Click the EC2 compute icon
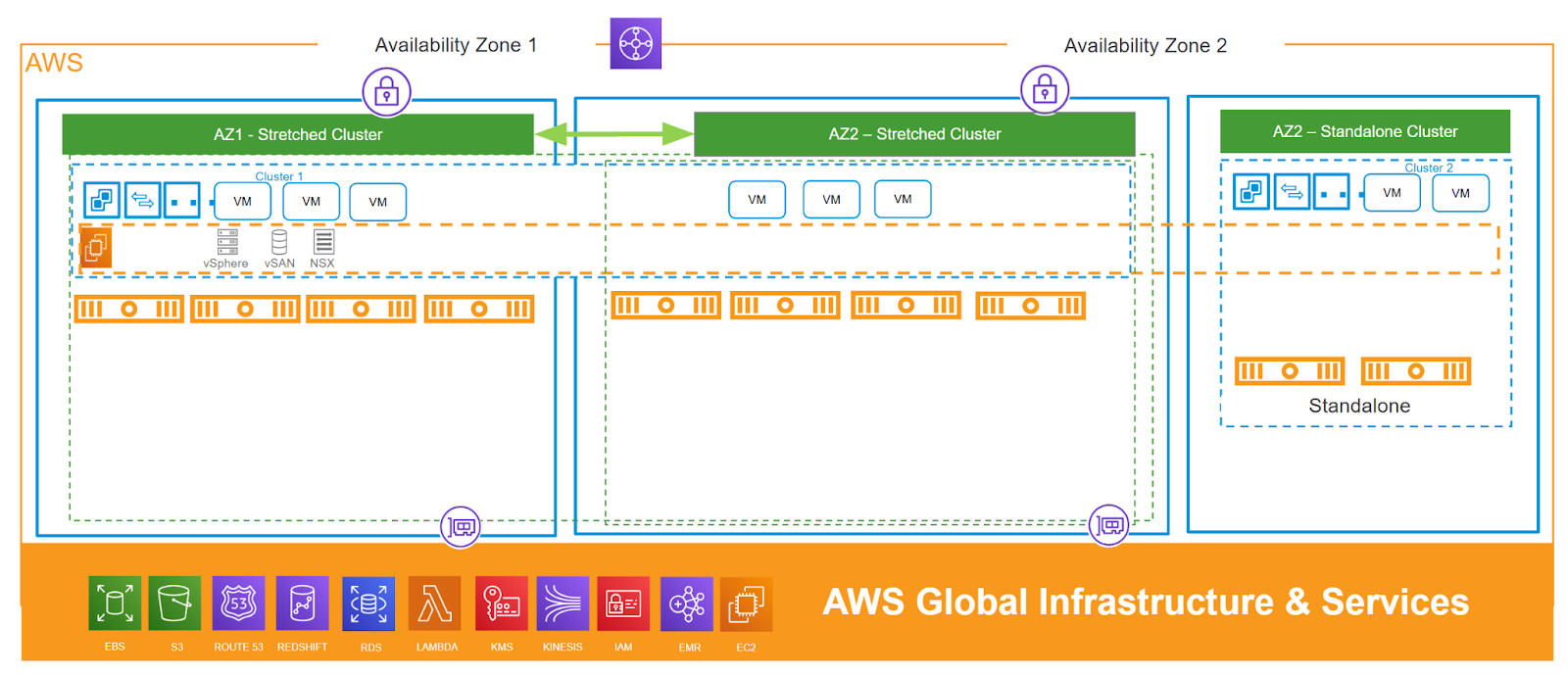The image size is (1568, 677). pyautogui.click(x=746, y=604)
